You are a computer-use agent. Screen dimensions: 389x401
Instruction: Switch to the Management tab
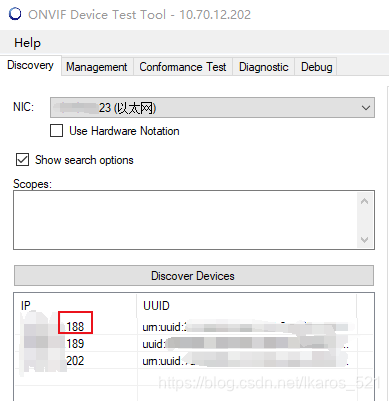(x=97, y=67)
